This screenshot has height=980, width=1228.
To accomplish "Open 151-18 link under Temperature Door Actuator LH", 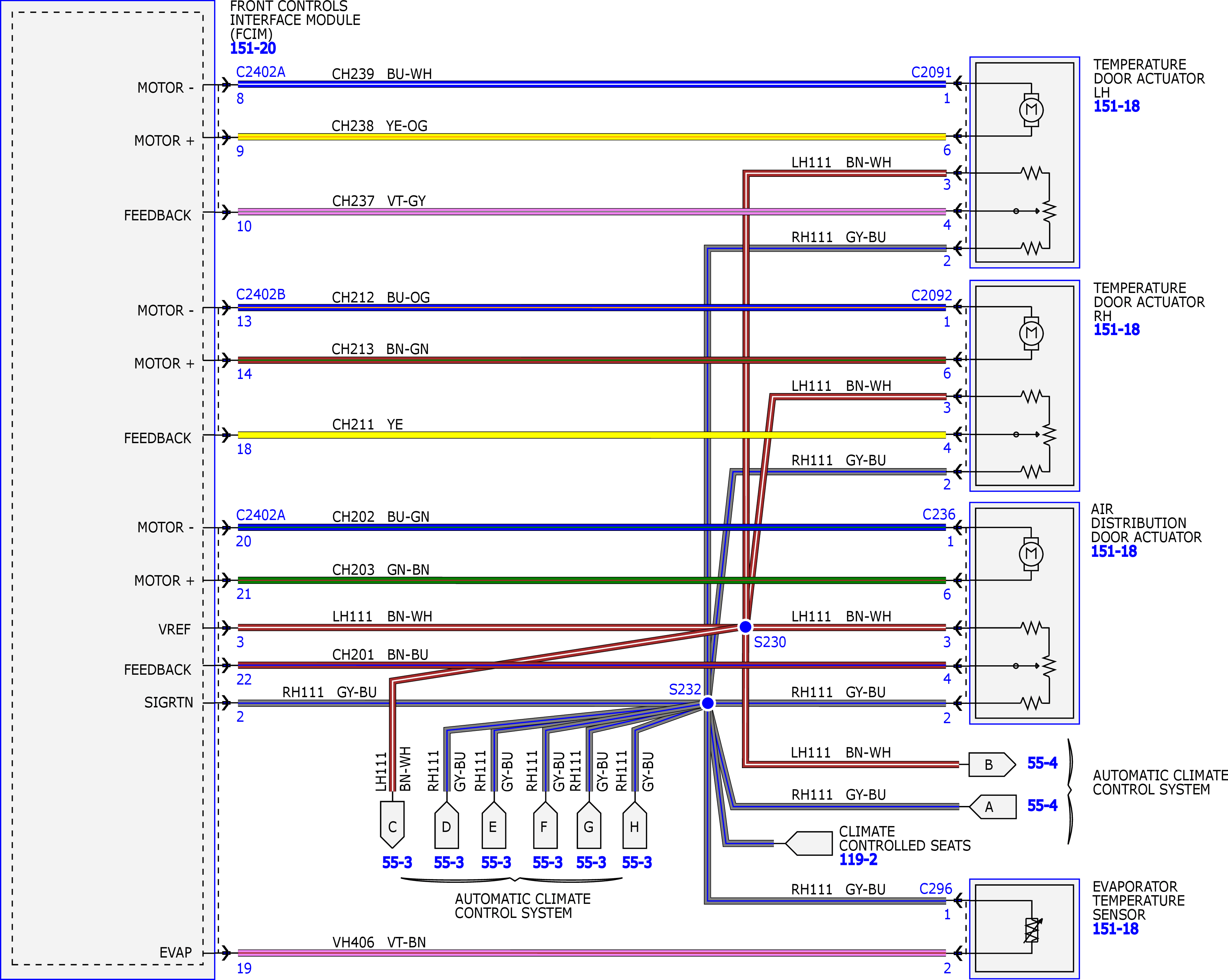I will point(1116,106).
